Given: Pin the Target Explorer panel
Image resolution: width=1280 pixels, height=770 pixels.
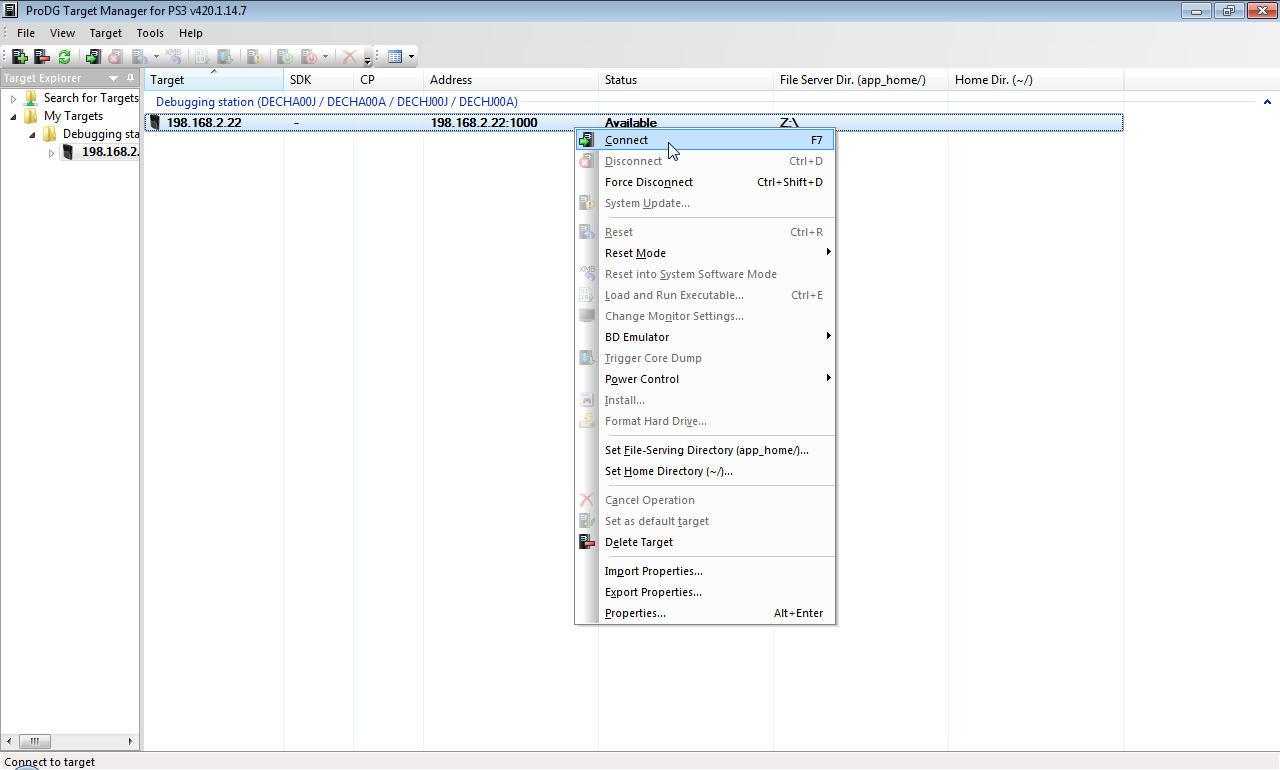Looking at the screenshot, I should point(130,78).
